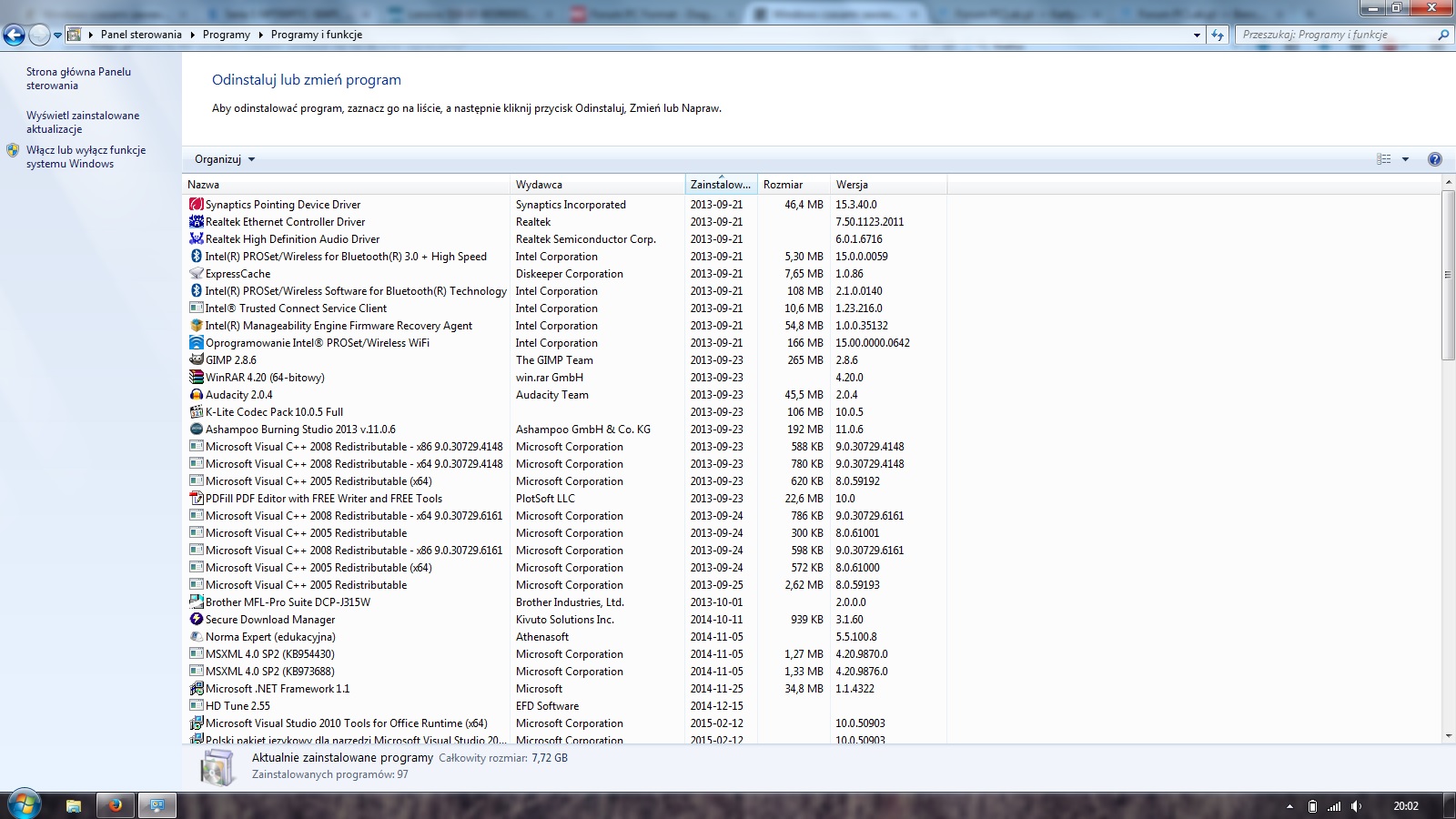Click the GIMP 2.8.6 icon
This screenshot has width=1456, height=819.
(x=196, y=360)
